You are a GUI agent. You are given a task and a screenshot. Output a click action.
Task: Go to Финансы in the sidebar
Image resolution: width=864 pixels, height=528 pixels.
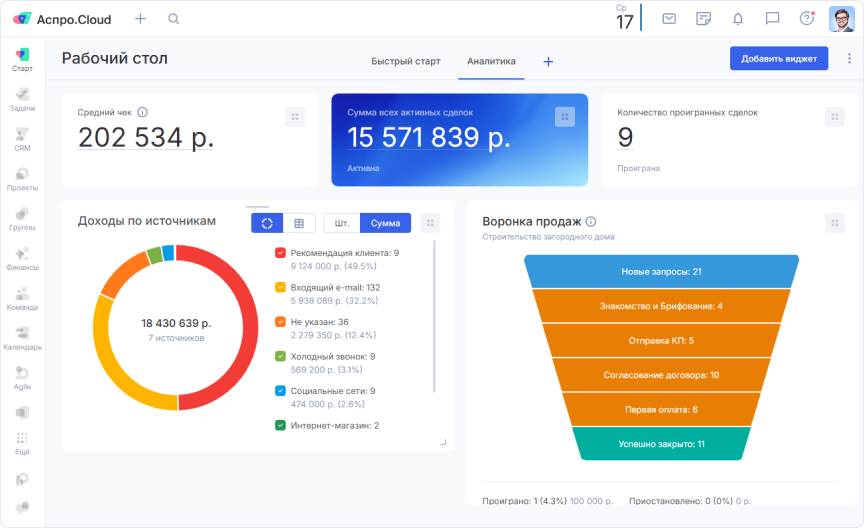[x=22, y=258]
